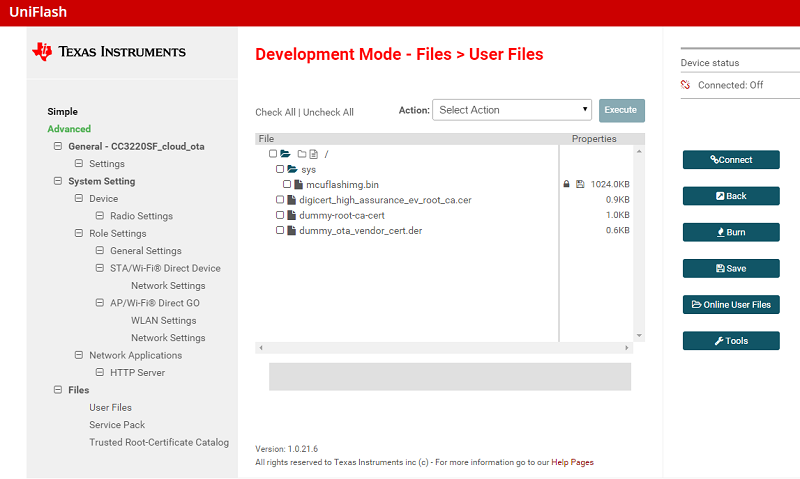
Task: Click the dummy_ota_vendor_cert.der file icon
Action: coord(291,231)
